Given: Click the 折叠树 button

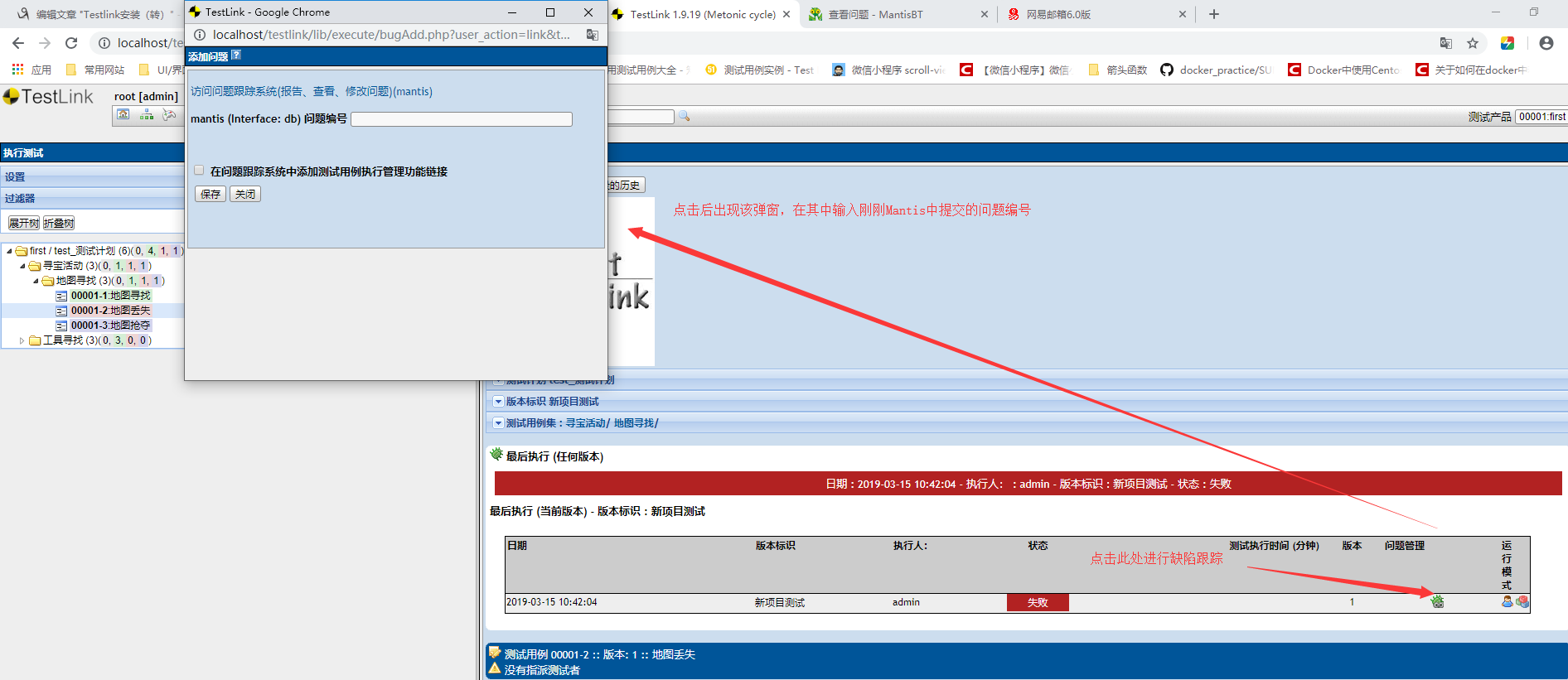Looking at the screenshot, I should pos(59,223).
